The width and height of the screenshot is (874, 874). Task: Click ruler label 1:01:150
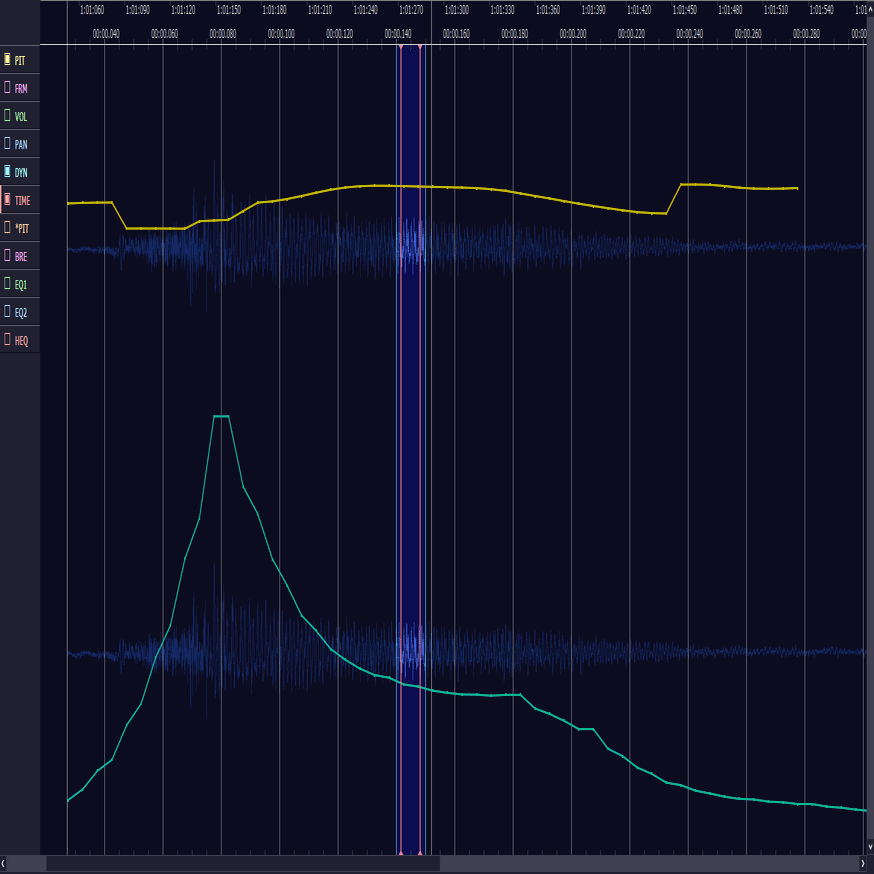(x=229, y=10)
